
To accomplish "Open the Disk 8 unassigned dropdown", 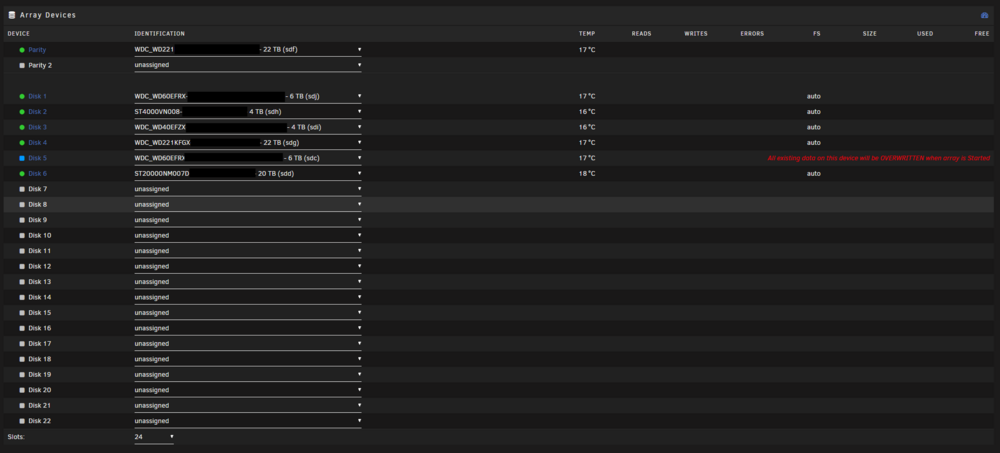I will click(x=247, y=204).
